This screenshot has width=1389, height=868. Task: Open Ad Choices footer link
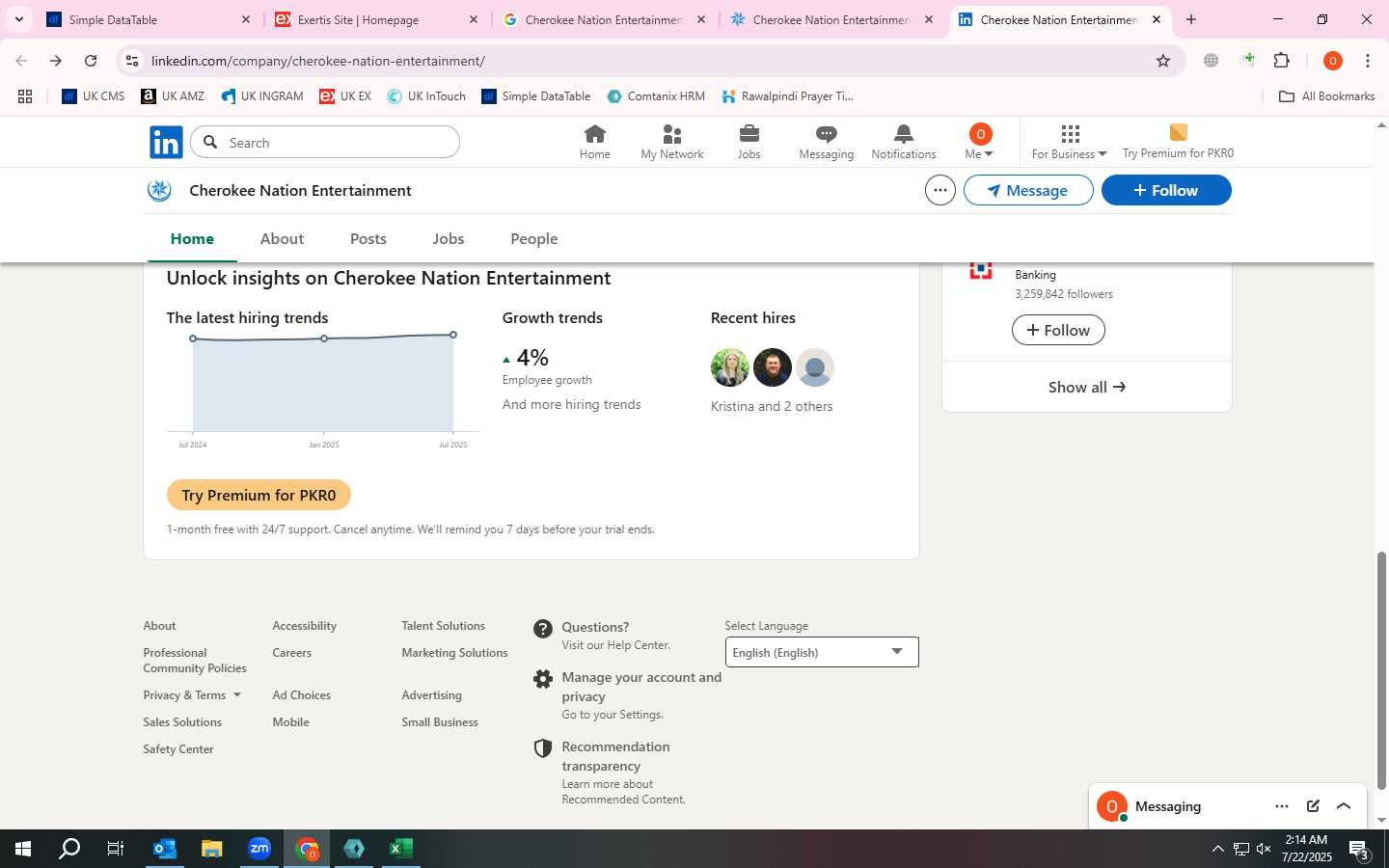pyautogui.click(x=301, y=695)
